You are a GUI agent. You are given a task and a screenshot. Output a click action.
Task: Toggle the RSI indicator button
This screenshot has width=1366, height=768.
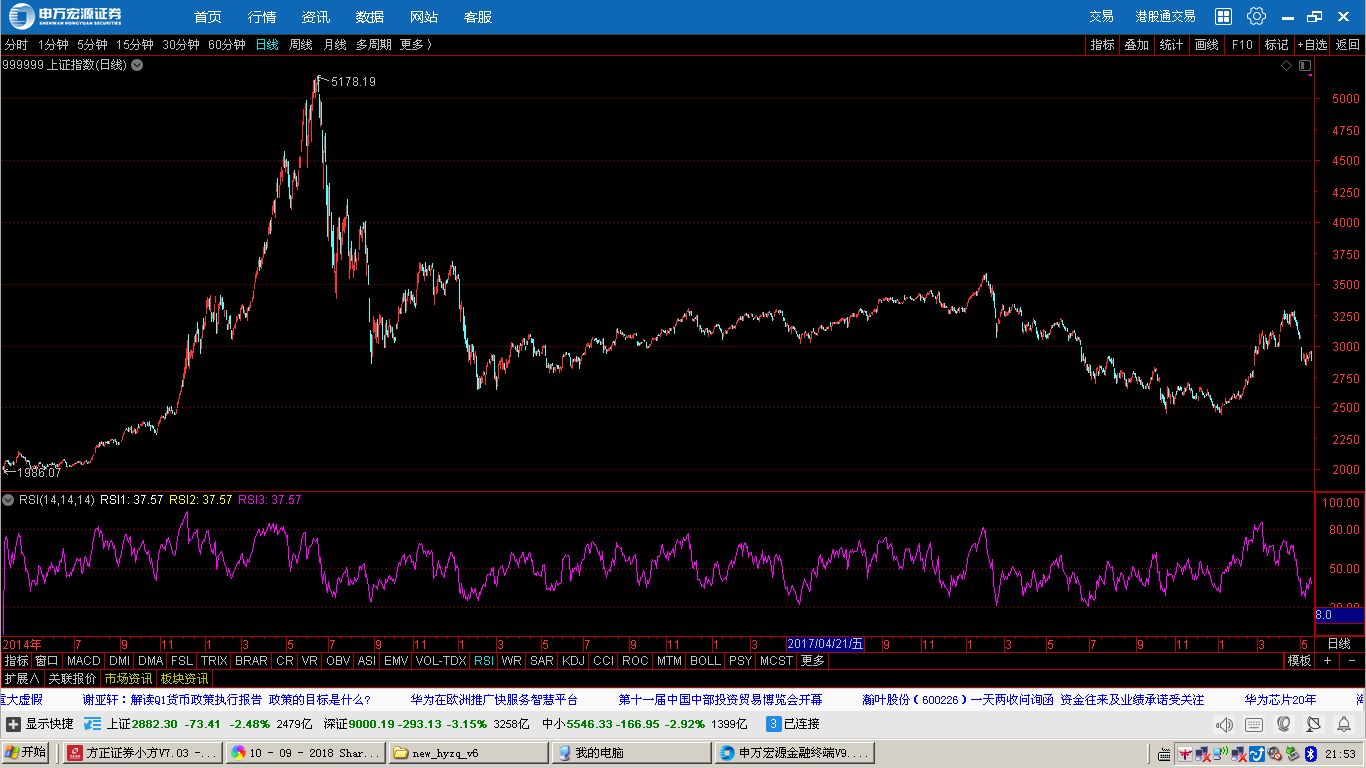[484, 661]
